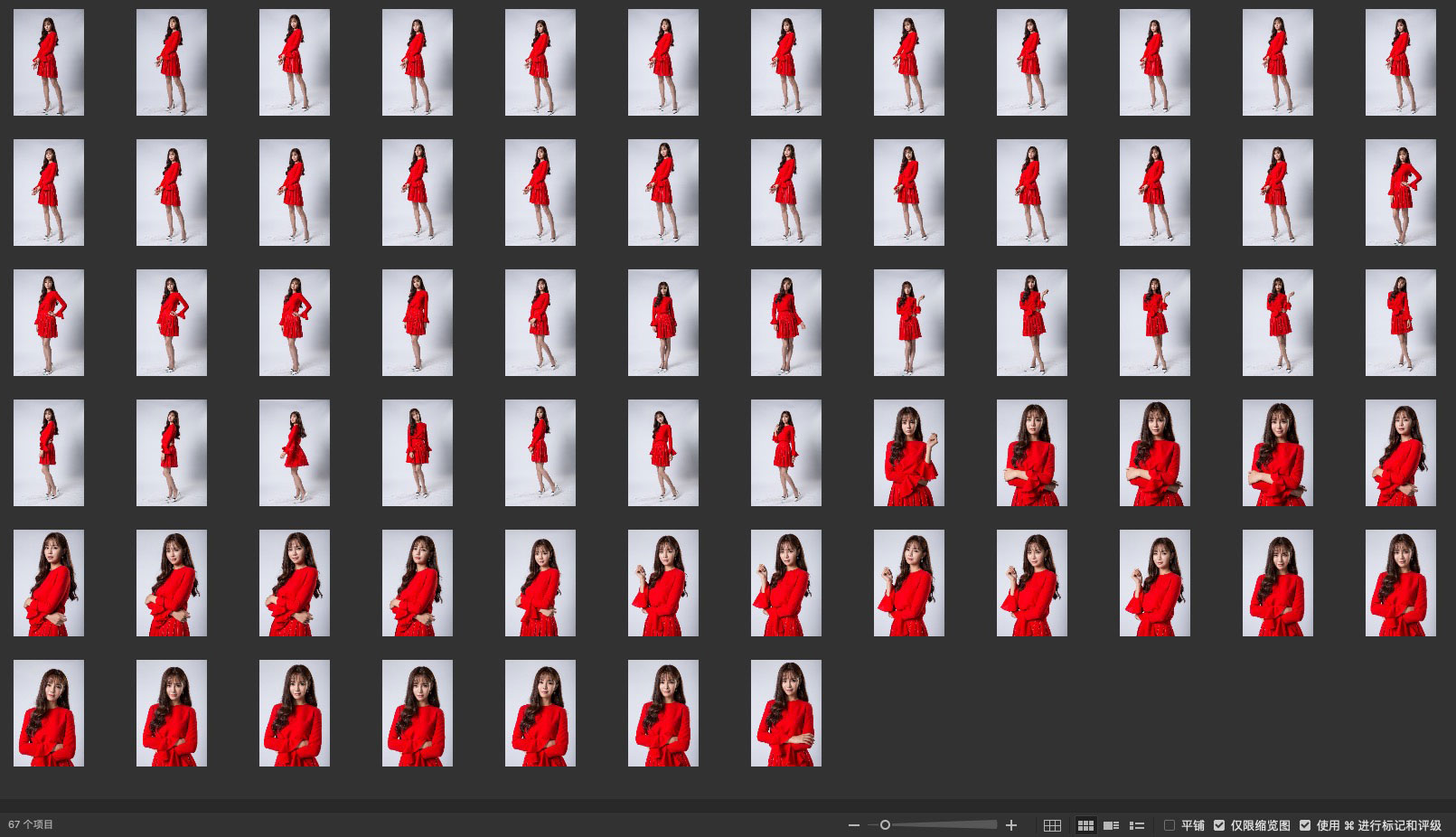
Task: Click the thumbnail size slider handle
Action: [x=885, y=824]
